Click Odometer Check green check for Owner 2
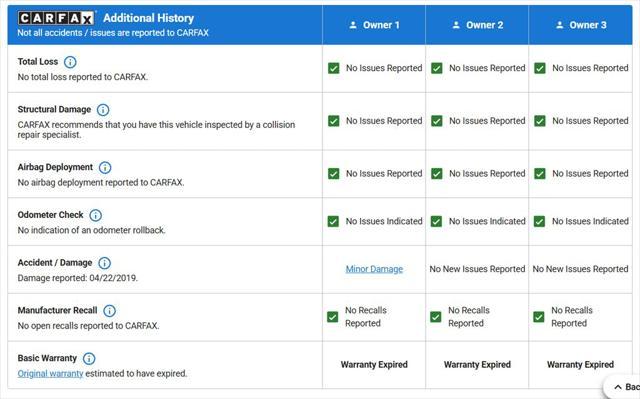Screen dimensions: 640x399 point(436,221)
